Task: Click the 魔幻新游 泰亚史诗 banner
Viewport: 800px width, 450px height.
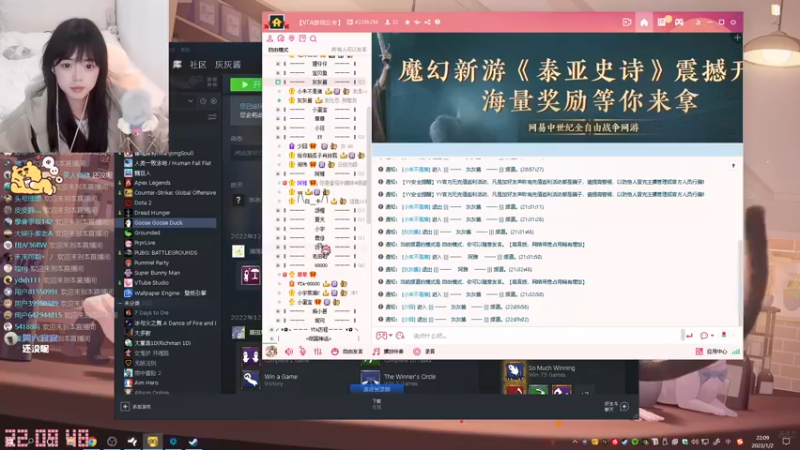Action: (x=557, y=88)
